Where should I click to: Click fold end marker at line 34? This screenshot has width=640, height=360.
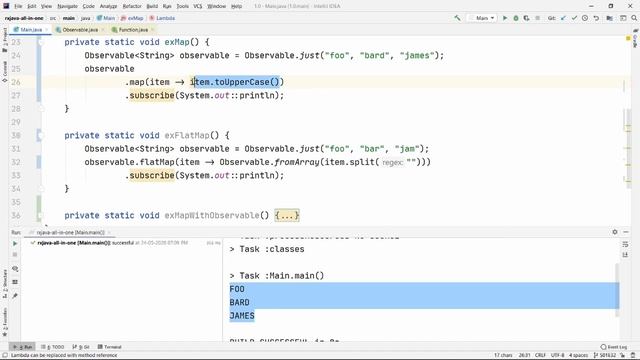click(x=41, y=189)
